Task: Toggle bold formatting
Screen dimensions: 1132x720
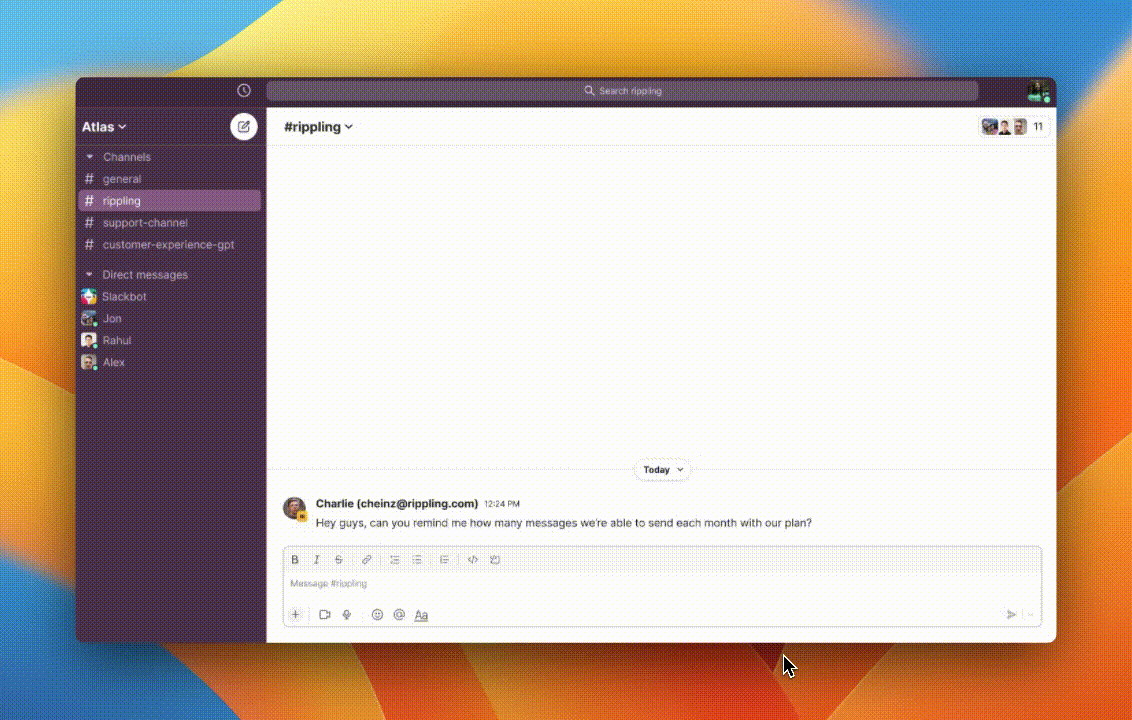Action: click(295, 560)
